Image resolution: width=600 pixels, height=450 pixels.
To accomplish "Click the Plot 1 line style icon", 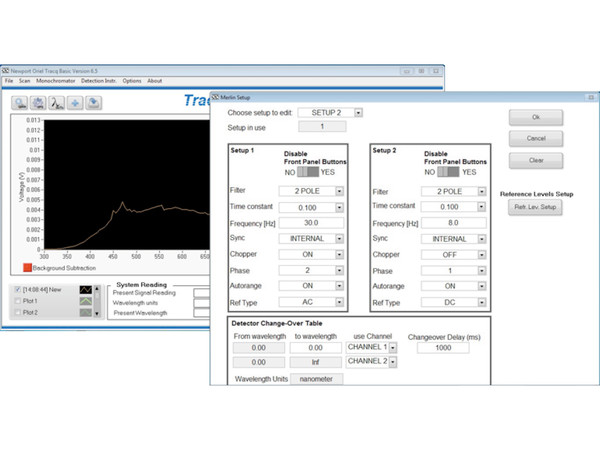I will tap(86, 300).
